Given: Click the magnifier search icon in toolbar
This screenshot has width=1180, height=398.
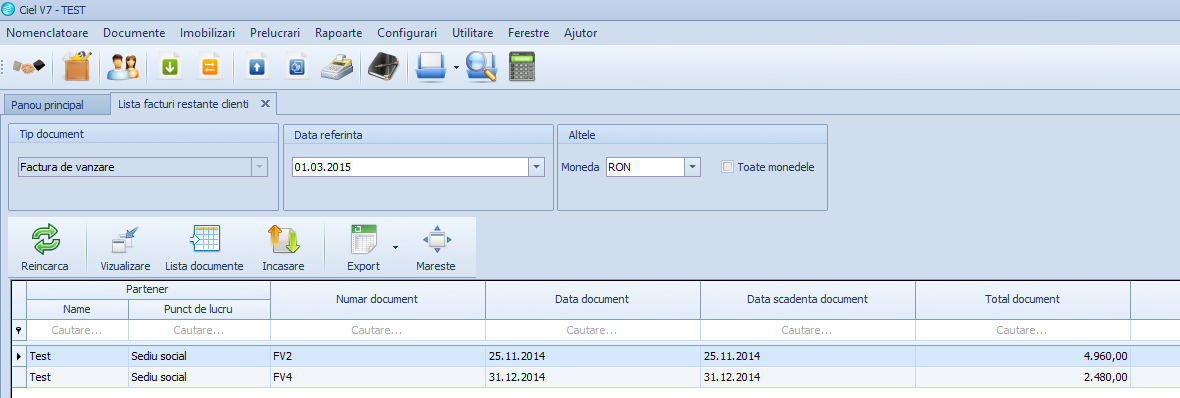Looking at the screenshot, I should coord(481,67).
